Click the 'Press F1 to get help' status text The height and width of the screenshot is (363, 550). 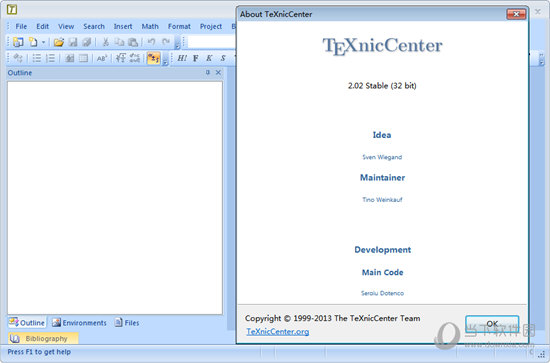tap(39, 352)
